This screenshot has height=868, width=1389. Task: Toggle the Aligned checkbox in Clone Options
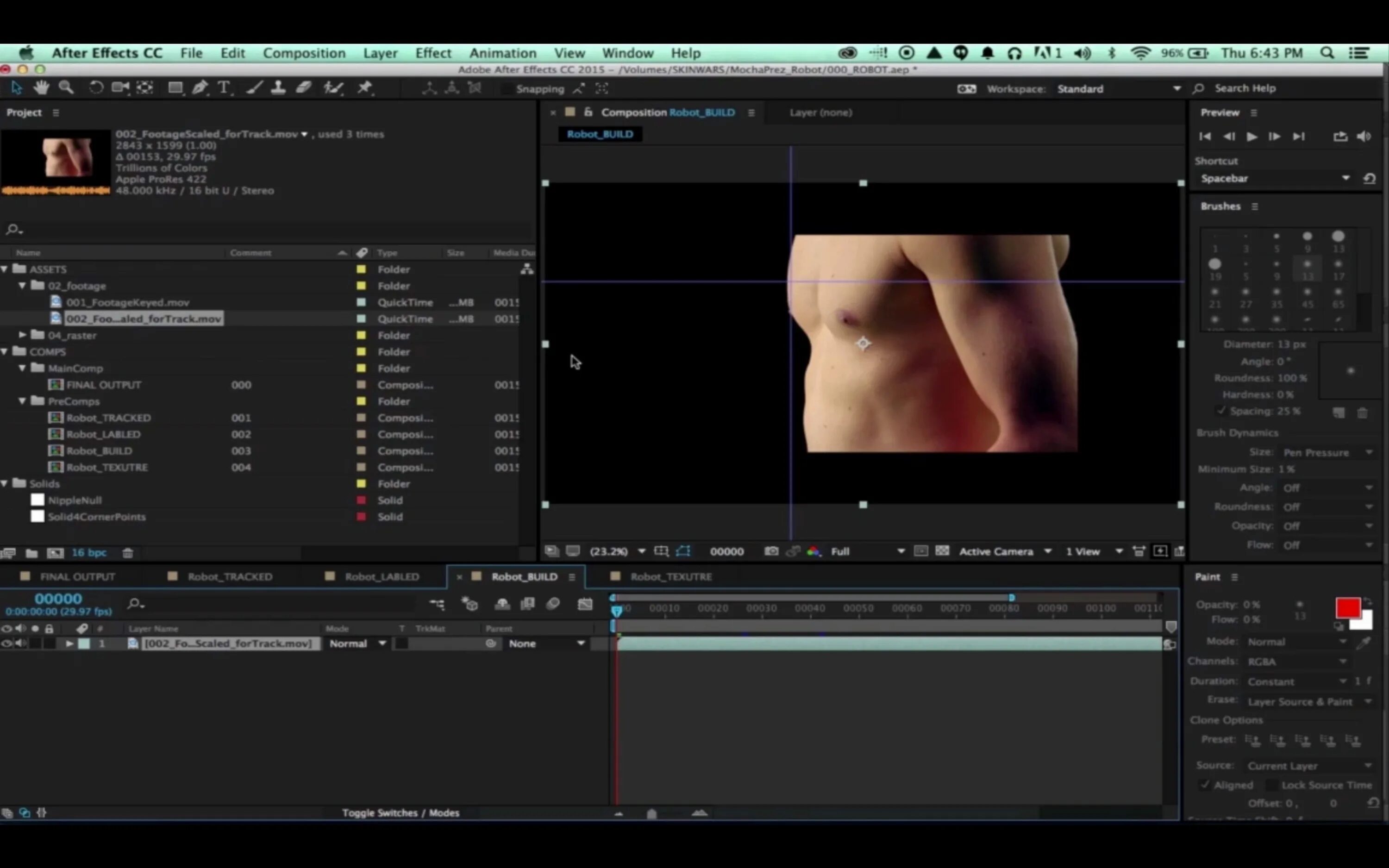(1205, 785)
